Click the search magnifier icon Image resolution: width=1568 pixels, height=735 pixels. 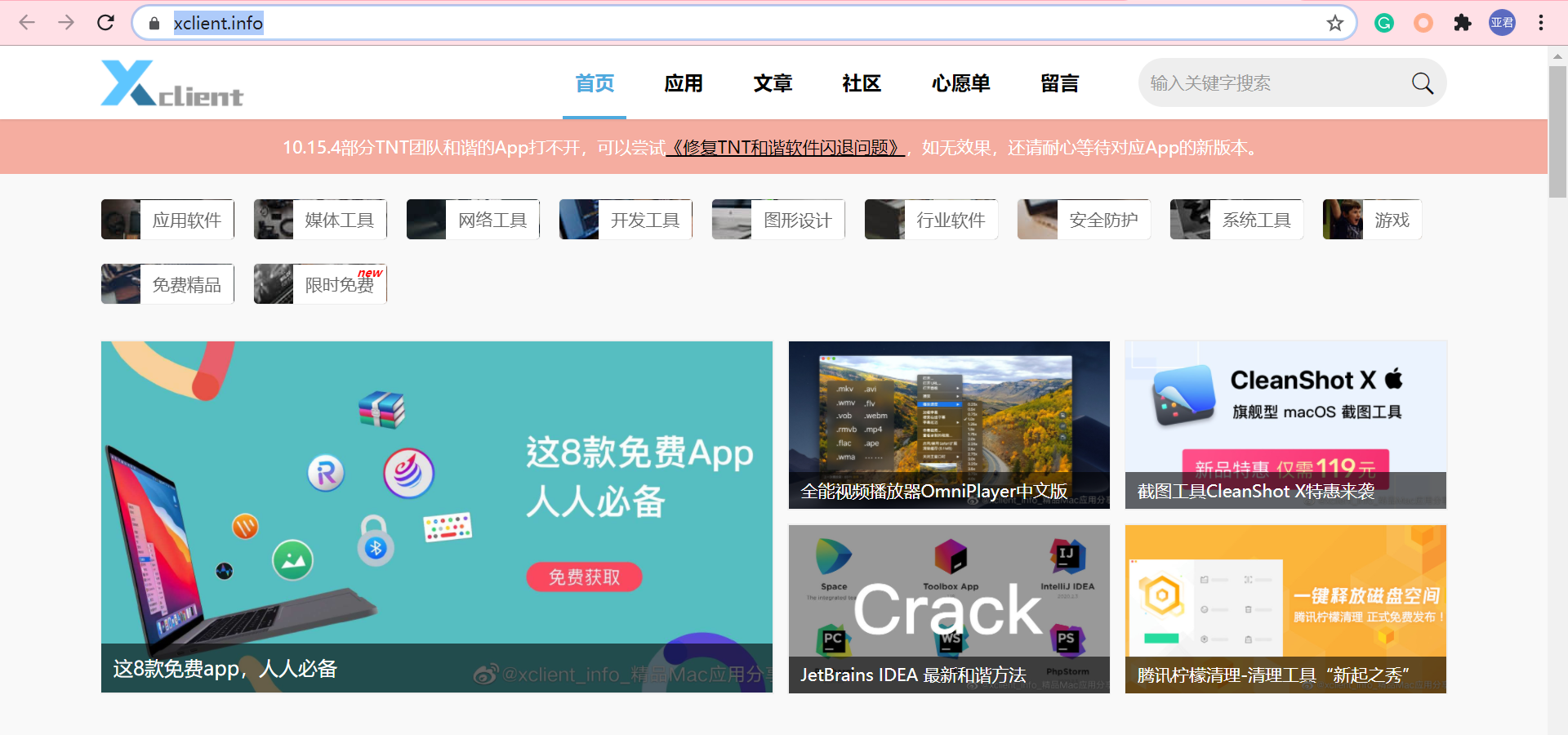[1422, 82]
